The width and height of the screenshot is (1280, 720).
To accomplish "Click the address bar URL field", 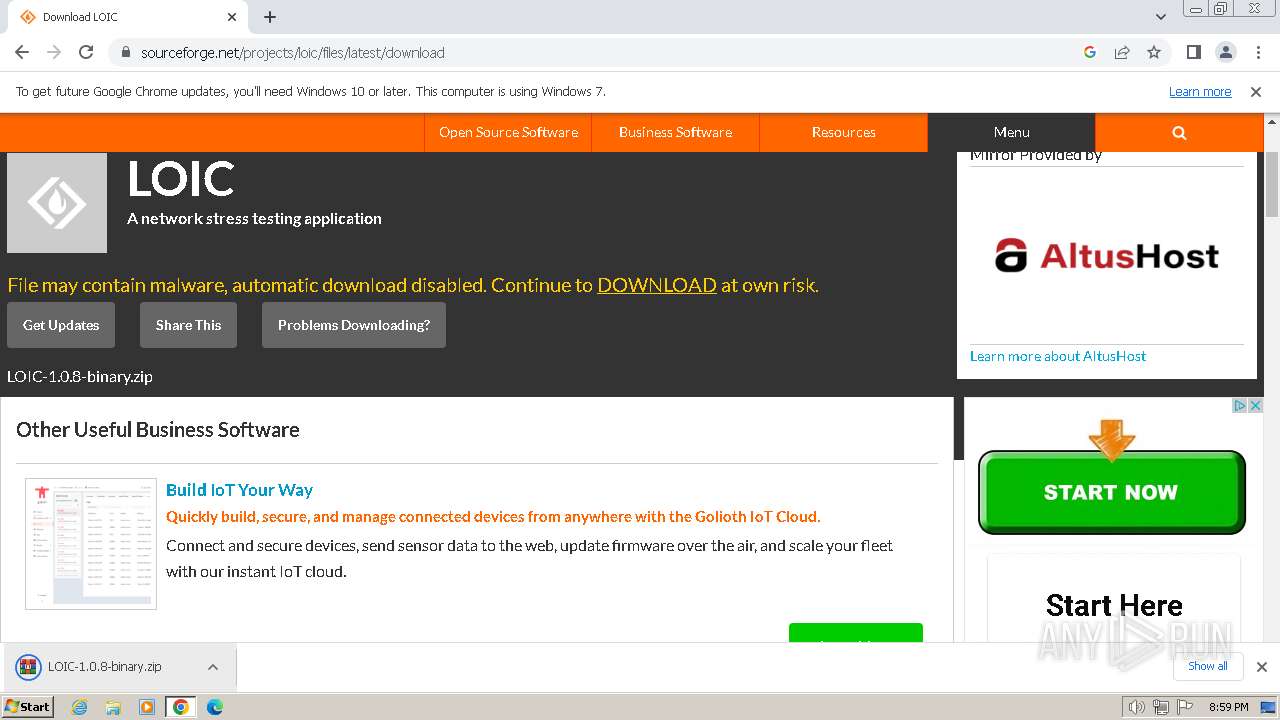I will tap(600, 52).
